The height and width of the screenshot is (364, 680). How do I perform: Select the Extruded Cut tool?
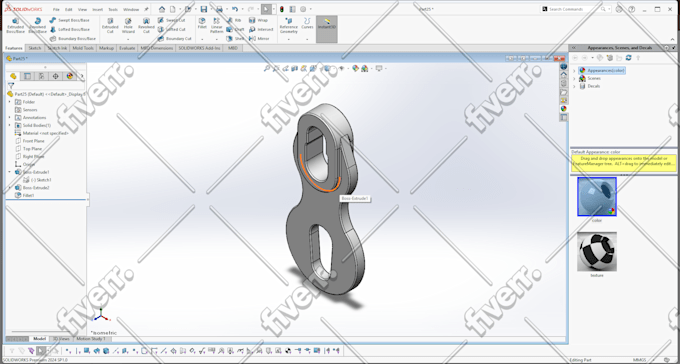110,26
